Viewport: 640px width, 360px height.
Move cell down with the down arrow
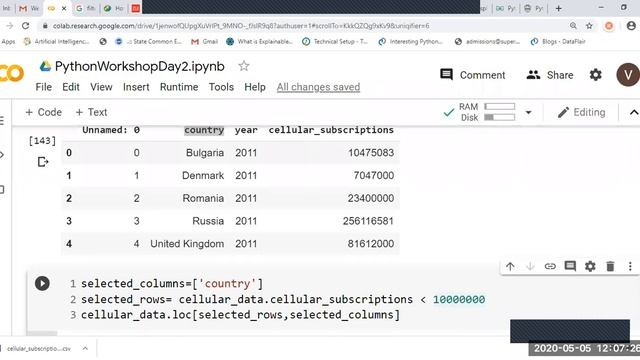pyautogui.click(x=530, y=267)
